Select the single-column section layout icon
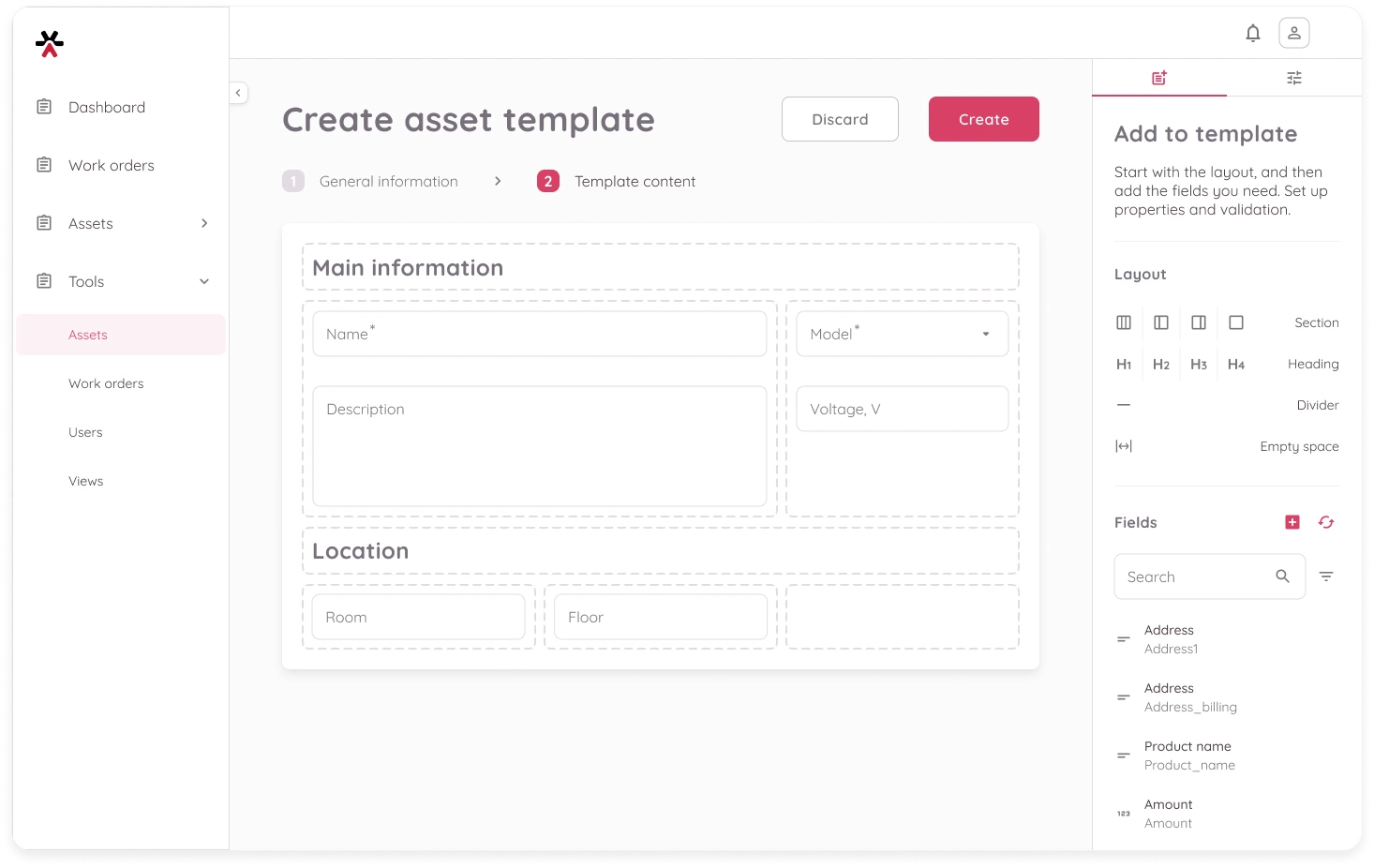1374x868 pixels. (x=1236, y=322)
